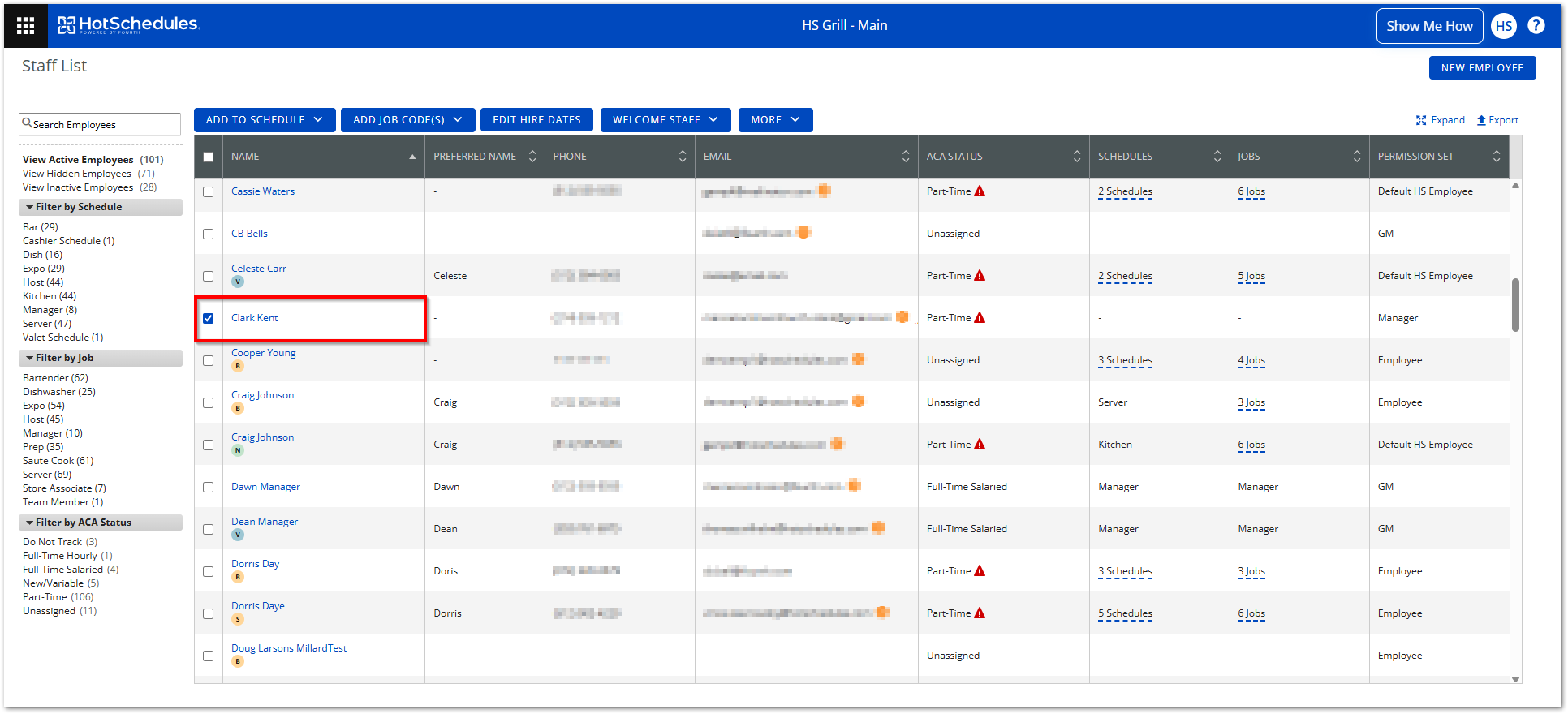Filter staff by Kitchen schedule
Image resolution: width=1568 pixels, height=714 pixels.
tap(50, 296)
